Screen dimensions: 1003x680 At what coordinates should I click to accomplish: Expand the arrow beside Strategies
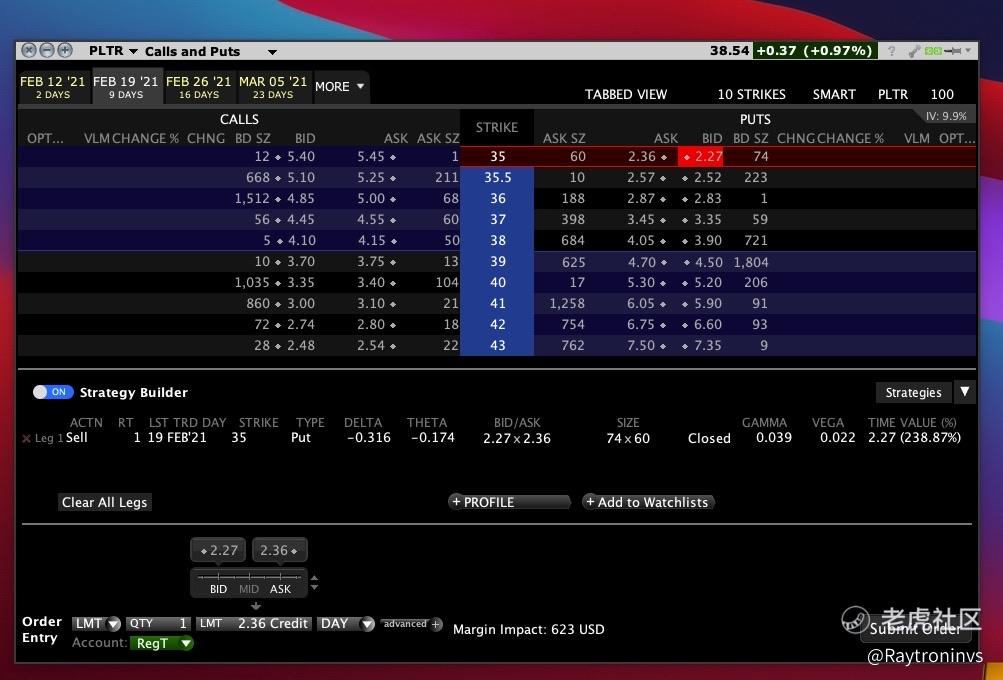[965, 391]
